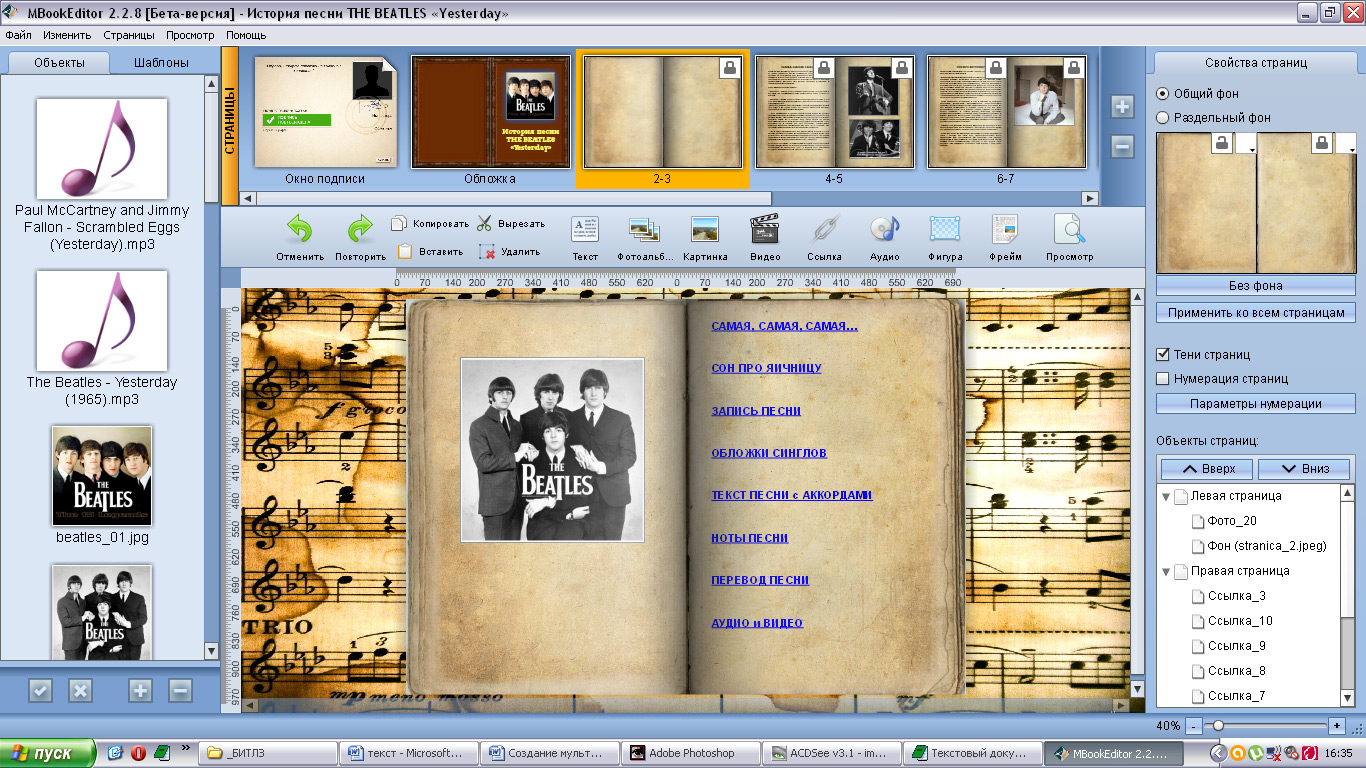Viewport: 1366px width, 768px height.
Task: Switch to the Шаблоны tab
Action: pos(162,62)
